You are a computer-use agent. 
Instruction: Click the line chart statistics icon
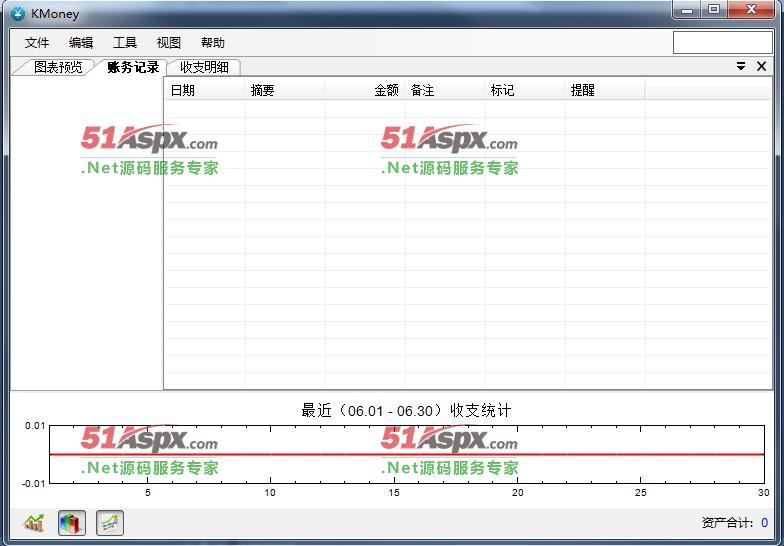(34, 523)
